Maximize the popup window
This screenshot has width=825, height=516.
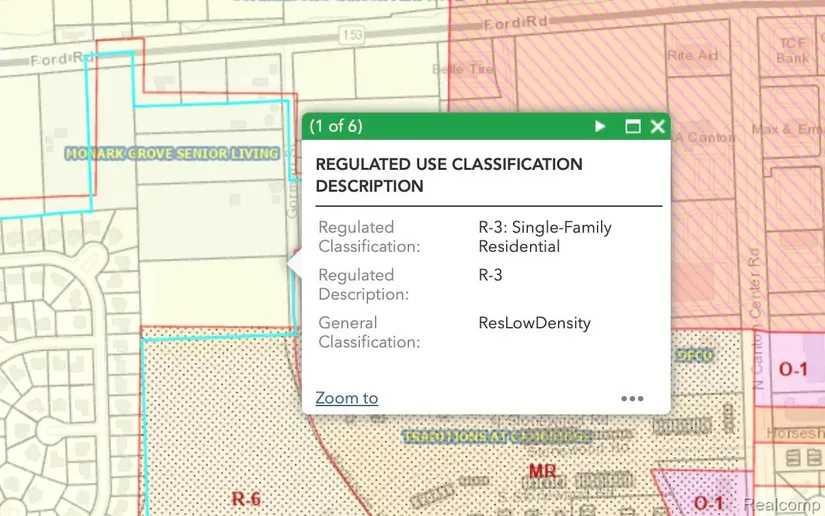632,126
